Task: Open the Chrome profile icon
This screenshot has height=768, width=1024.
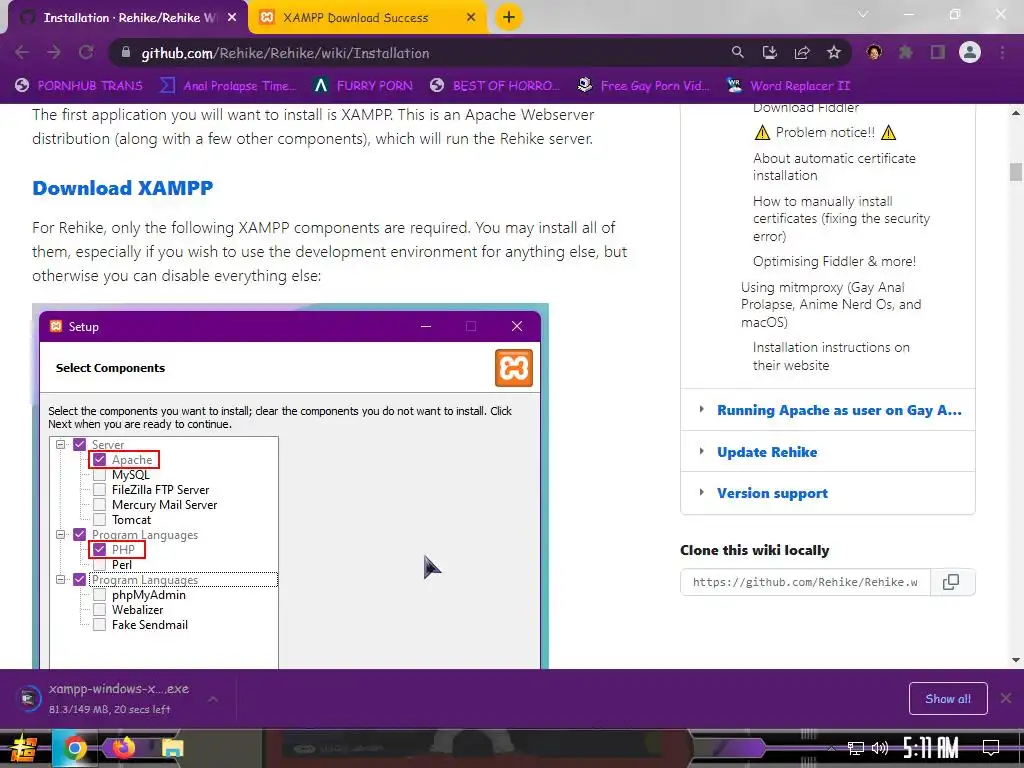Action: click(x=970, y=52)
